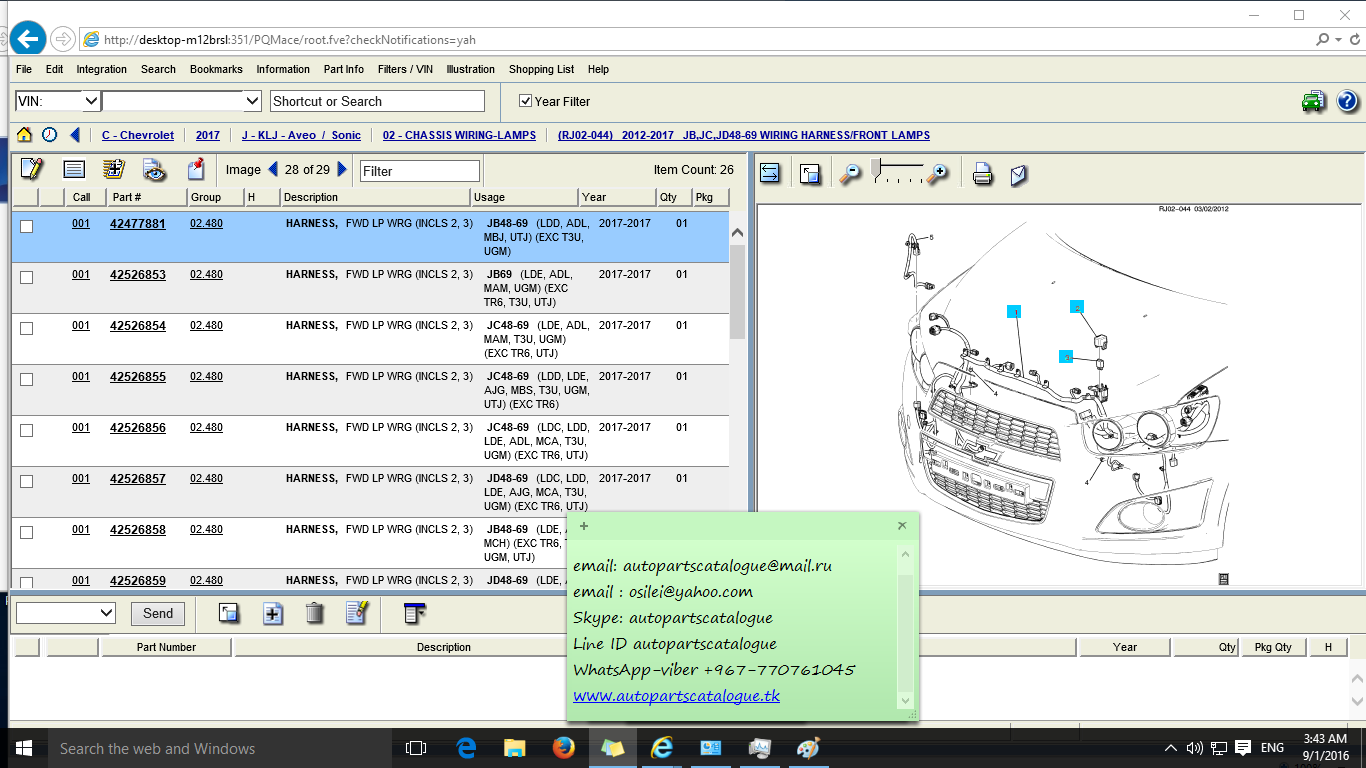This screenshot has height=768, width=1366.
Task: Click the taskbar Search the web and Windows box
Action: click(x=218, y=748)
